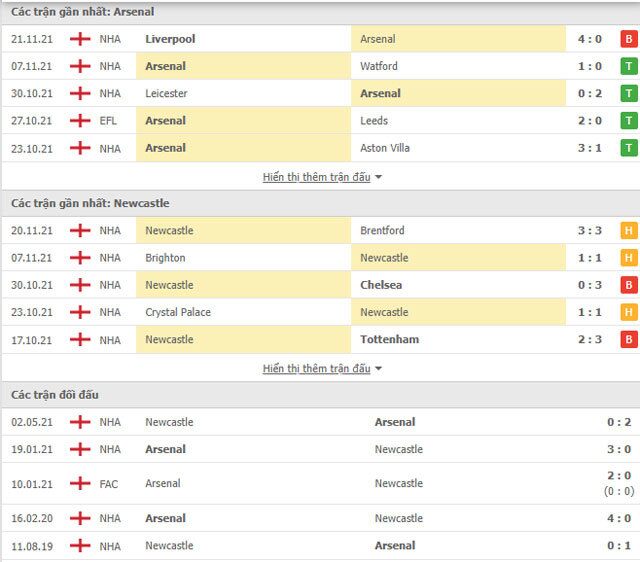Click England flag icon in Liverpool–Arsenal row
The image size is (640, 562).
(x=79, y=39)
